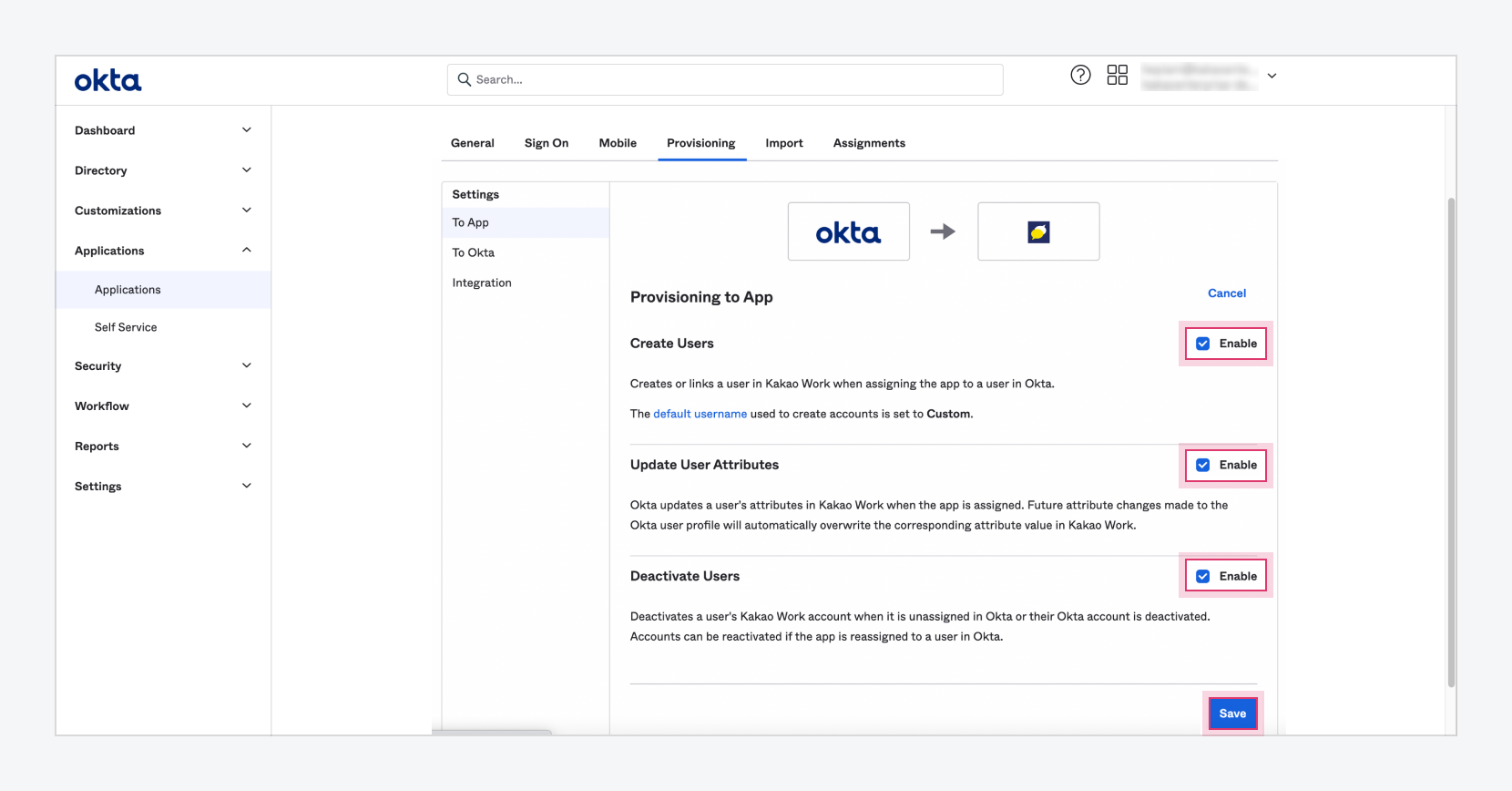
Task: Cancel provisioning edits
Action: 1227,293
